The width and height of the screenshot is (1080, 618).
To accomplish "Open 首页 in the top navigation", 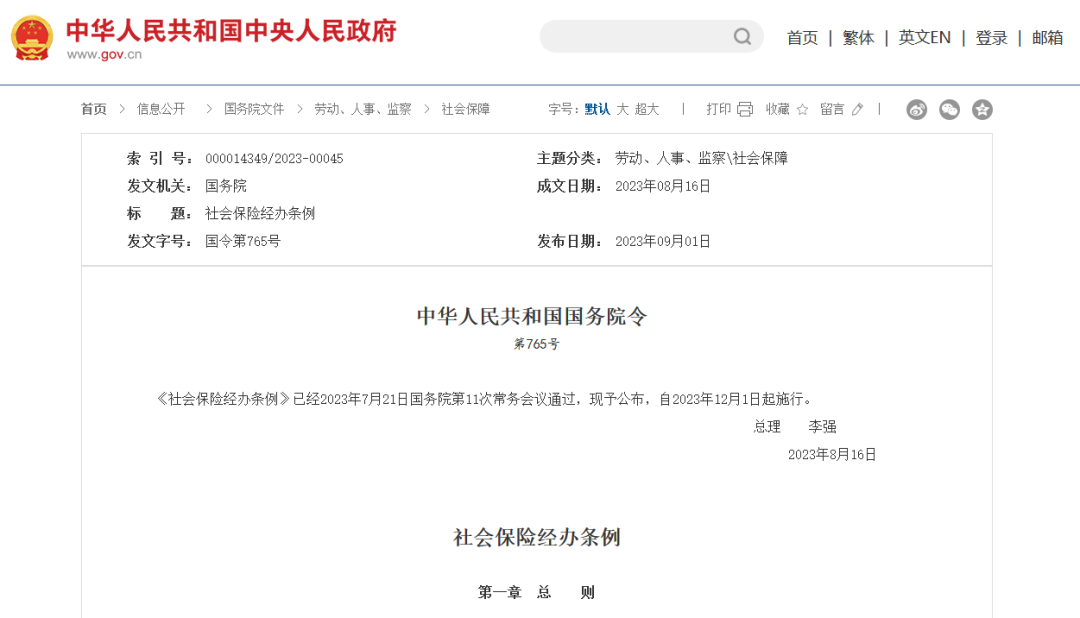I will pyautogui.click(x=802, y=38).
